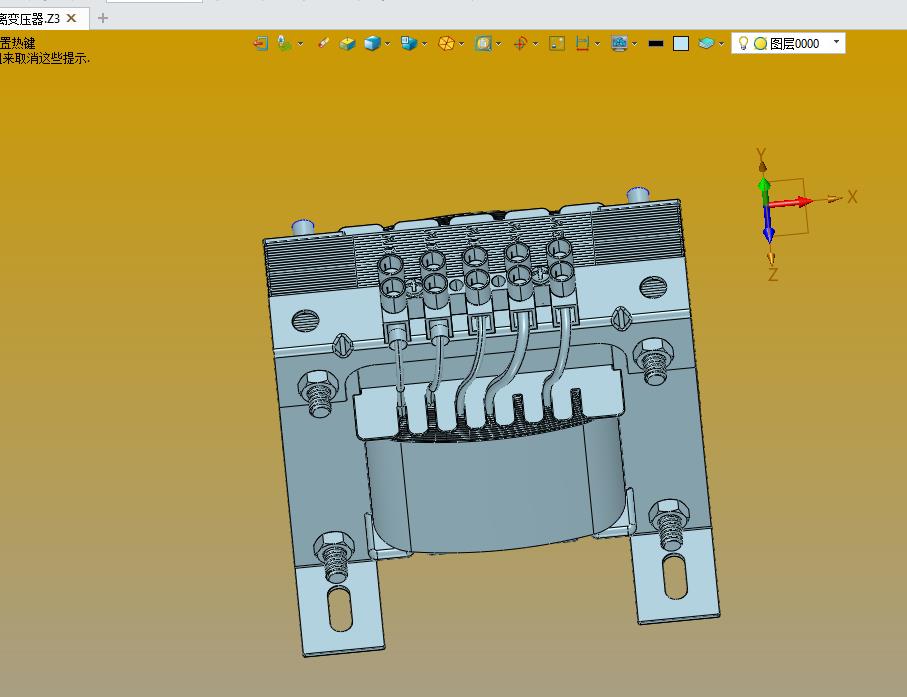Click the square framed picture view icon
This screenshot has height=697, width=907.
click(557, 43)
